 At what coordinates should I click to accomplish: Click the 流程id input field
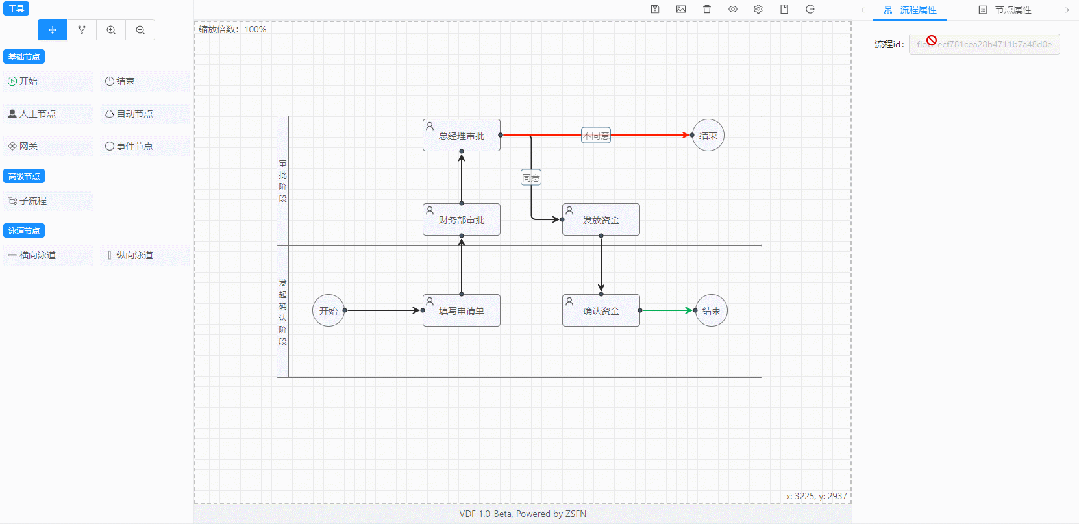984,44
